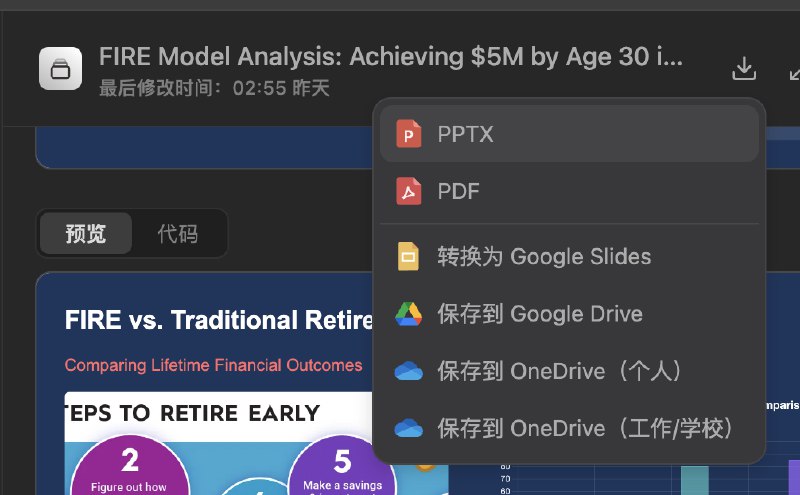Viewport: 800px width, 495px height.
Task: Switch to the 预览 tab
Action: [x=86, y=234]
